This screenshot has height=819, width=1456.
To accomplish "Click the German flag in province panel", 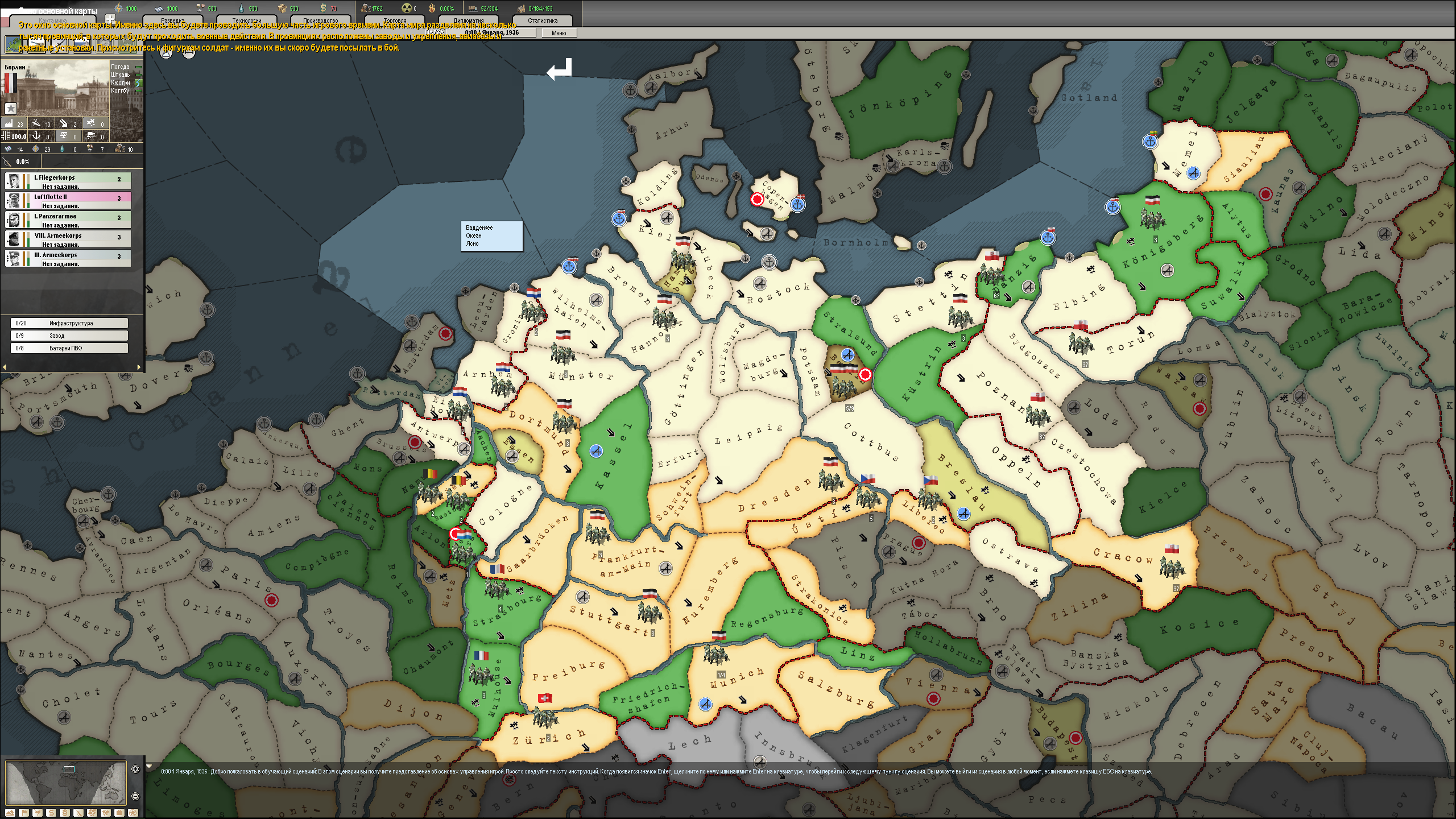I will (10, 82).
